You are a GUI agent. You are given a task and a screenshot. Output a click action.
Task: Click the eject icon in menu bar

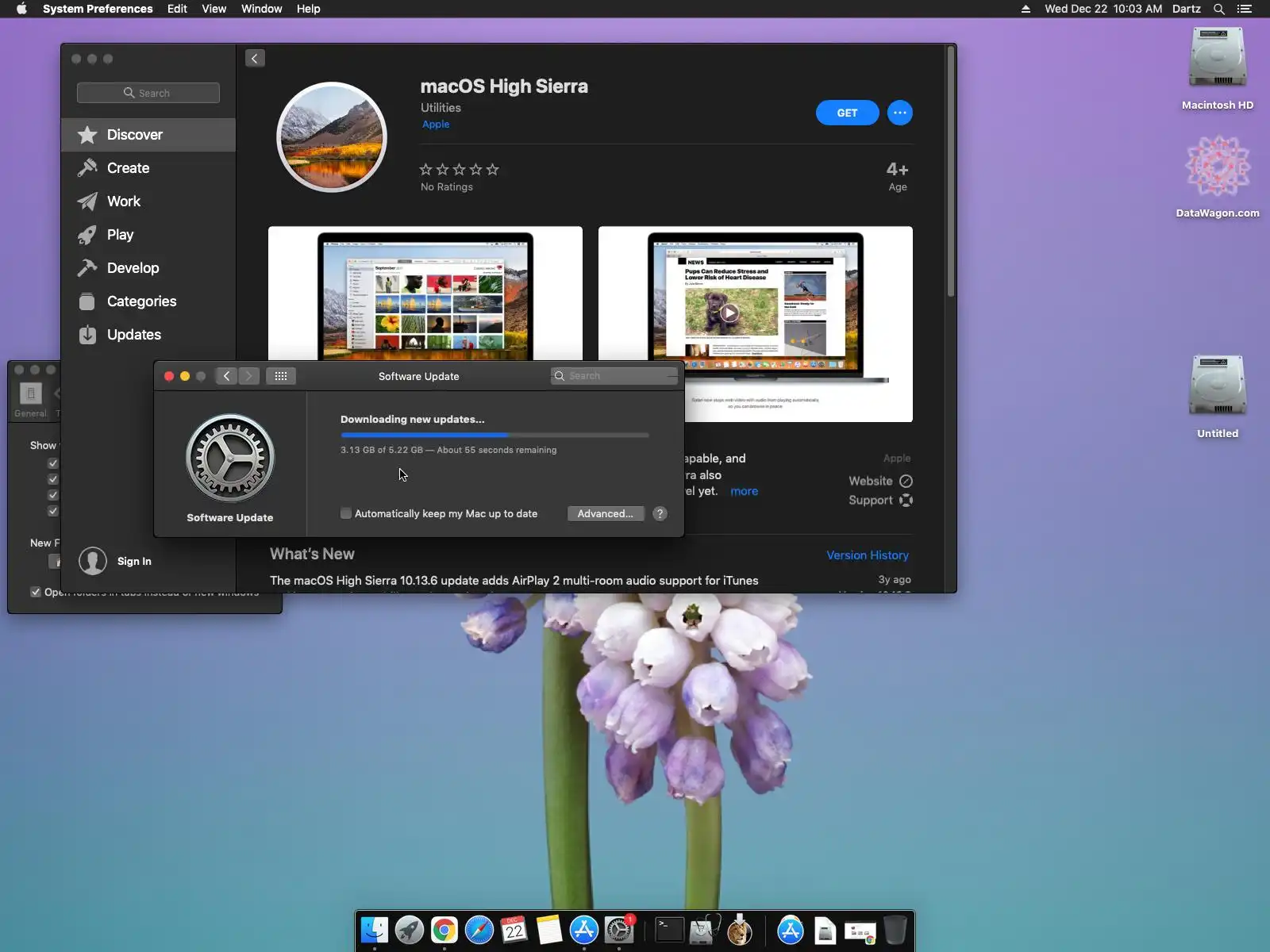(x=1026, y=9)
